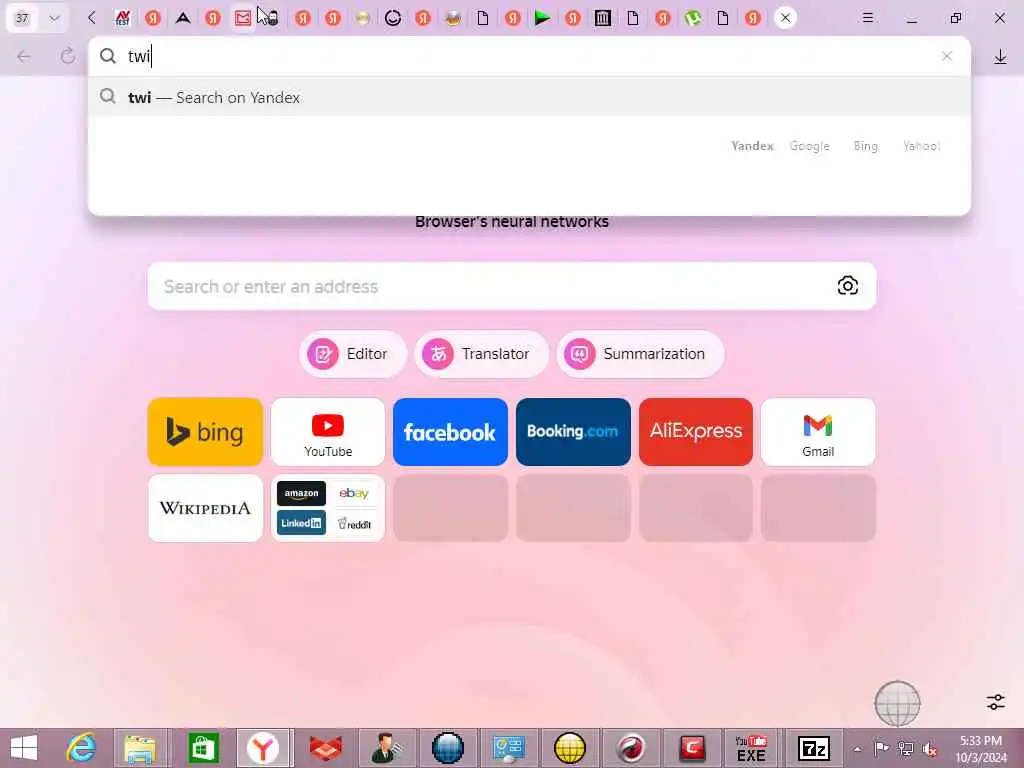Open Windows Store from taskbar
Screen dimensions: 1024x768
(203, 748)
